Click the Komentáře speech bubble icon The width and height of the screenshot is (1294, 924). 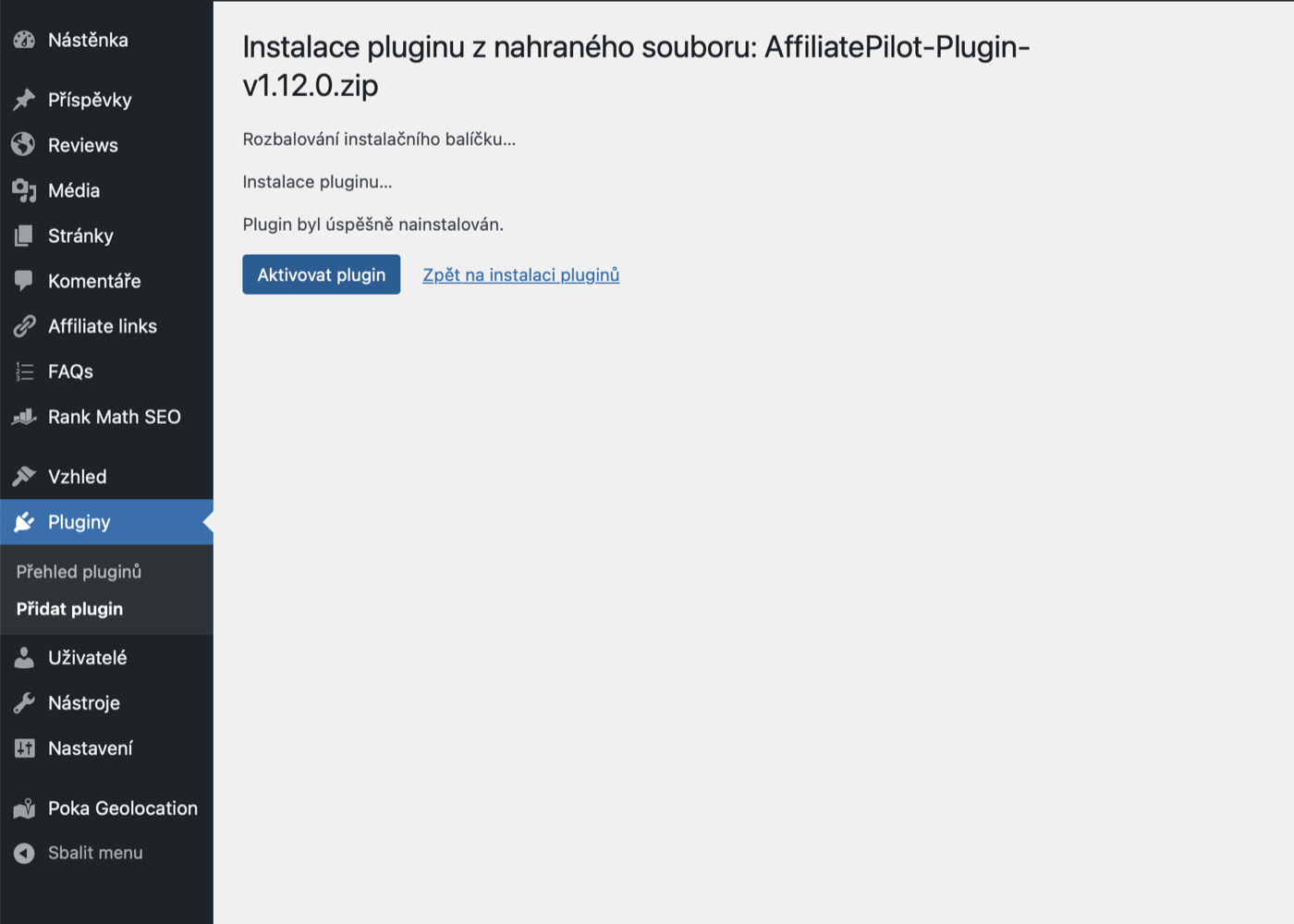click(x=24, y=281)
